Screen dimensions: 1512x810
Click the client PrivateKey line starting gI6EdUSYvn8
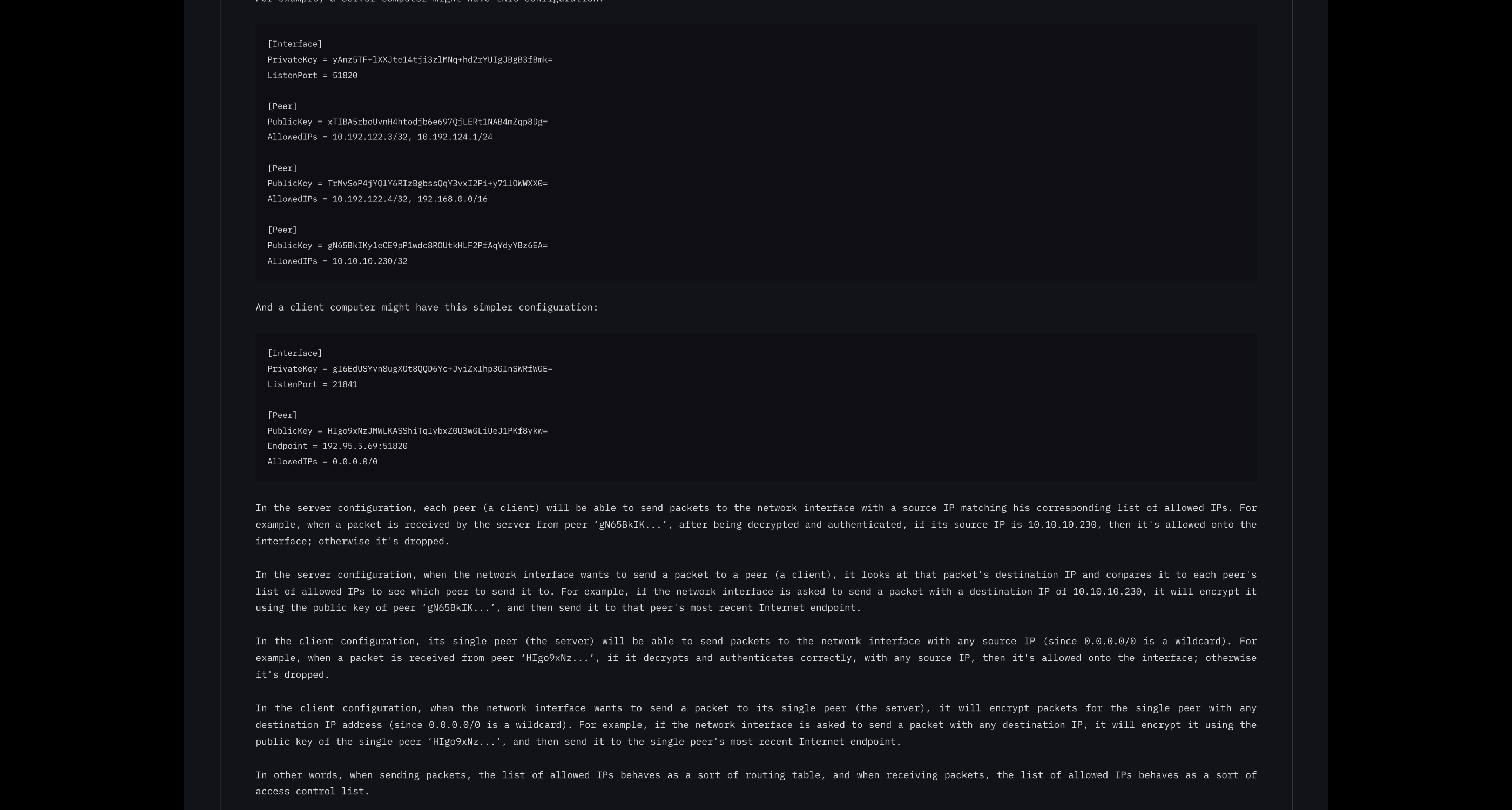410,369
